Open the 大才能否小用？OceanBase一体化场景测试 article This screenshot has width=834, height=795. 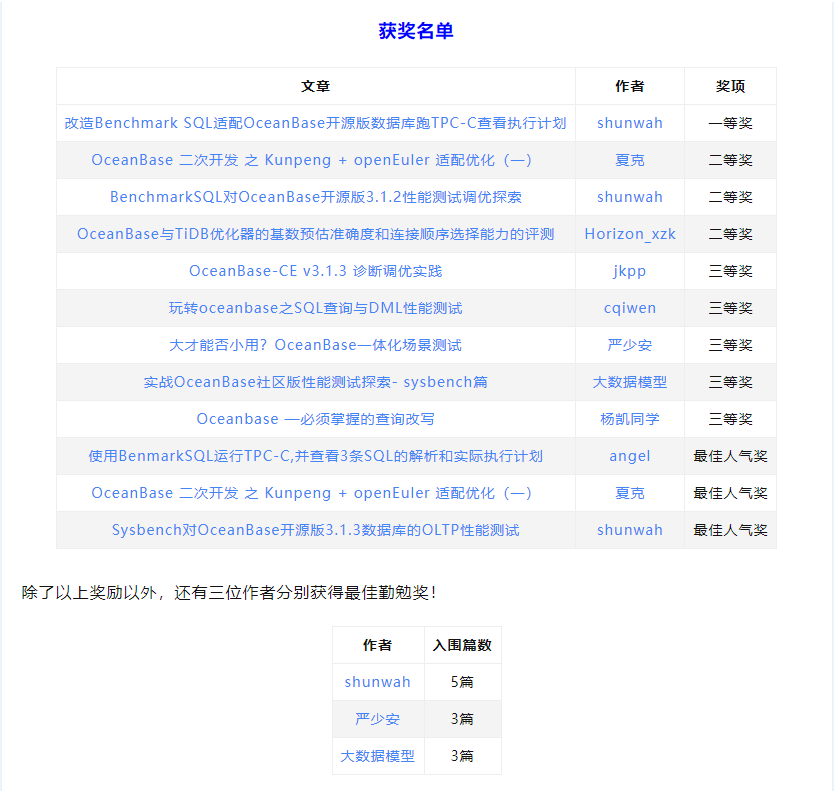pyautogui.click(x=315, y=345)
